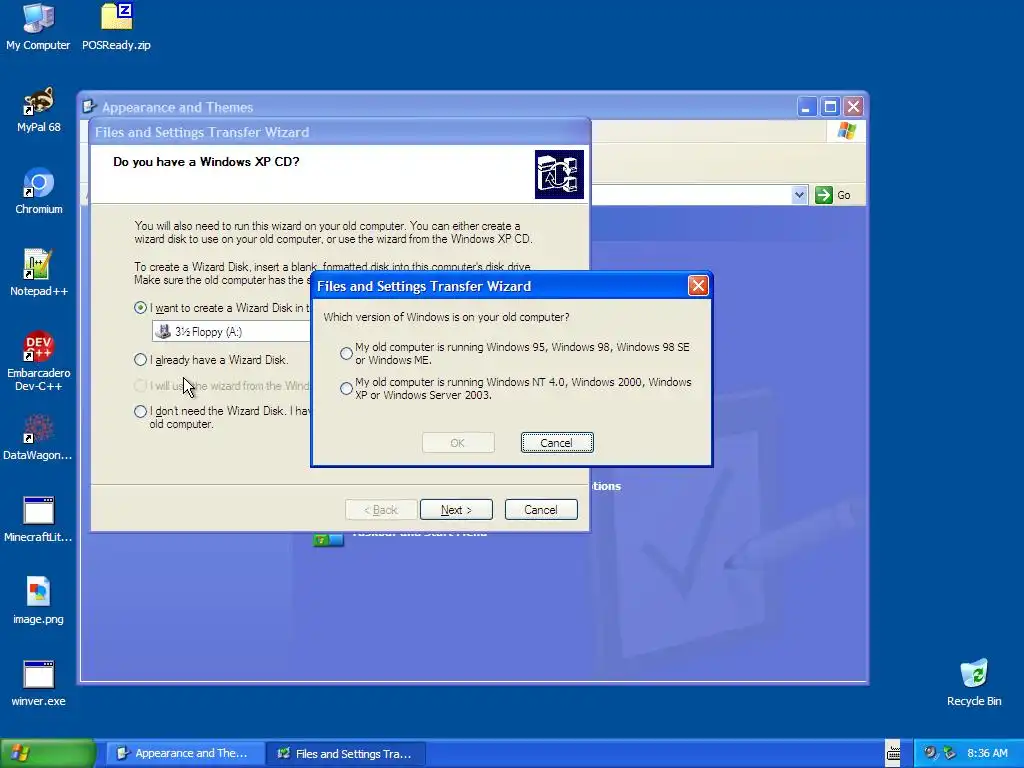1024x768 pixels.
Task: Open Embarcadero Dev-C++ shortcut
Action: coord(39,361)
